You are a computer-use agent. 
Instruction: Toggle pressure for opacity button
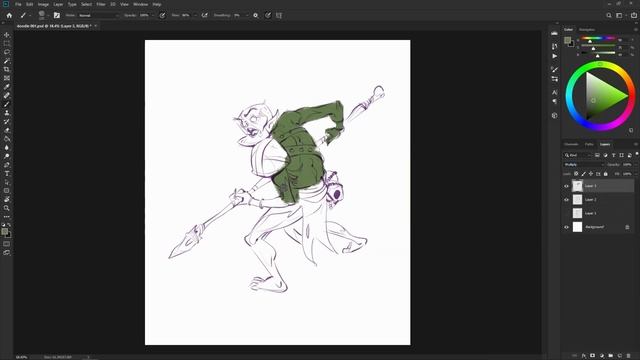[162, 16]
